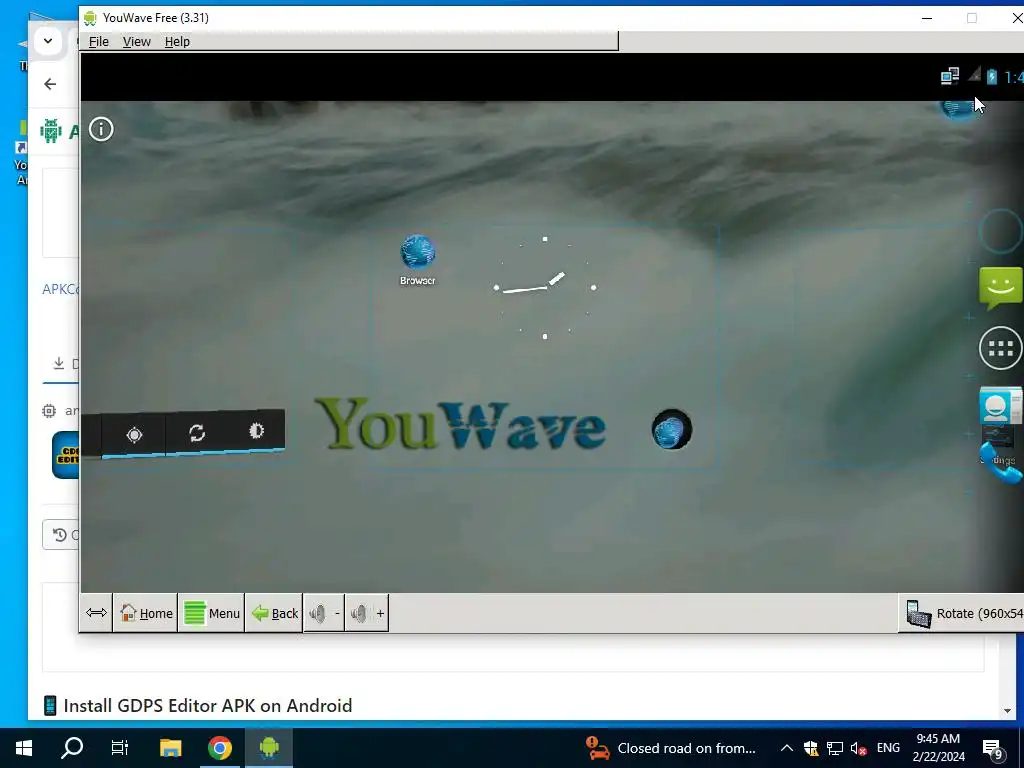Viewport: 1024px width, 768px height.
Task: Expand the chevron dropdown in browser window
Action: click(48, 41)
